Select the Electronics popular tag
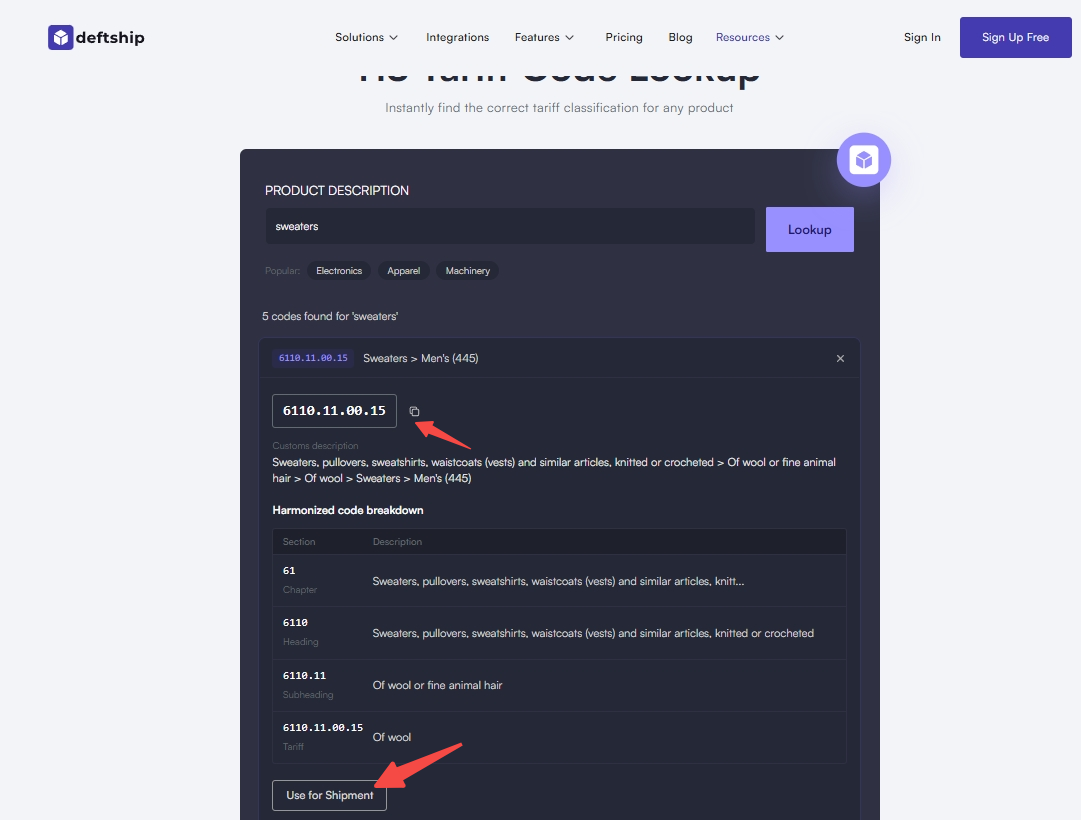The width and height of the screenshot is (1081, 820). click(339, 271)
